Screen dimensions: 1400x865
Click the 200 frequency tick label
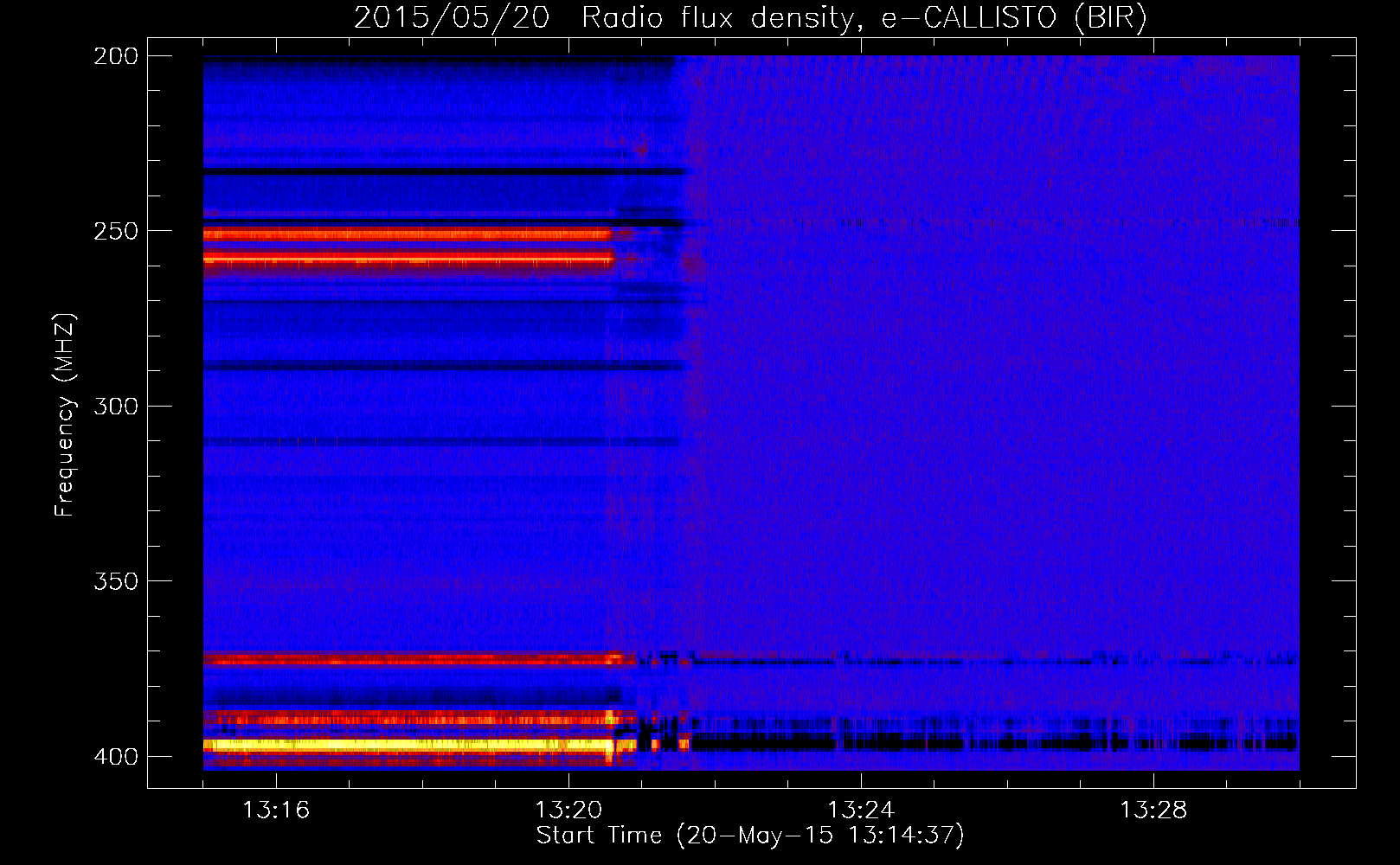pos(116,56)
